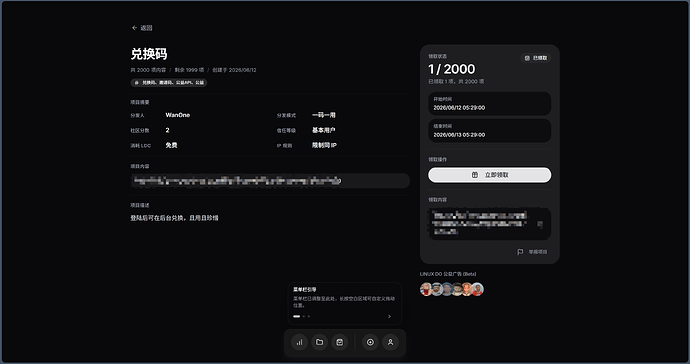Open the shopping bag icon in dock
Image resolution: width=690 pixels, height=364 pixels.
[340, 342]
